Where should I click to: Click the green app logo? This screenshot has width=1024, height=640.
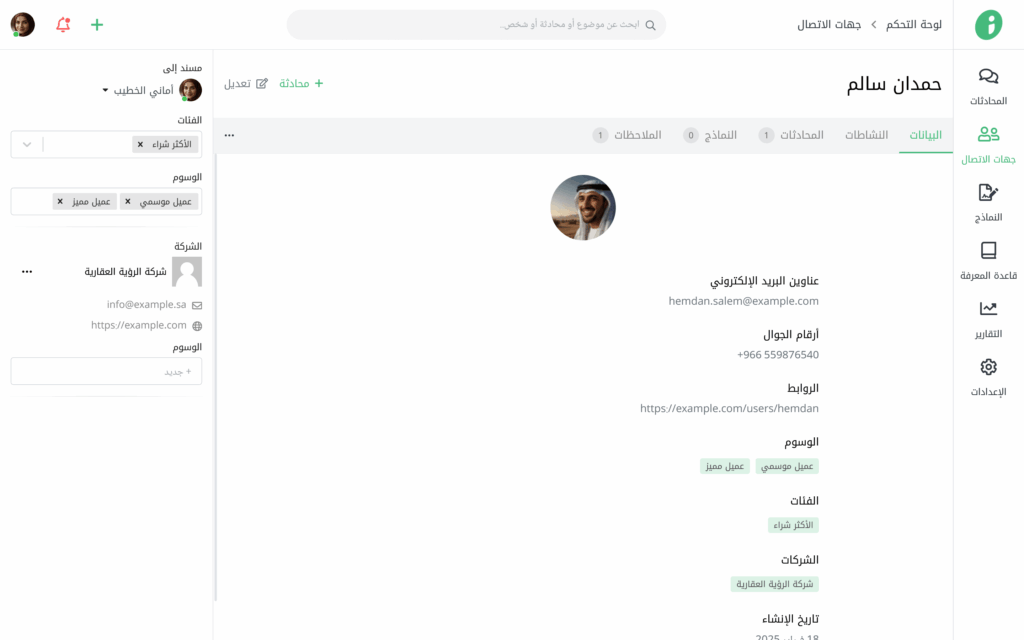click(988, 25)
